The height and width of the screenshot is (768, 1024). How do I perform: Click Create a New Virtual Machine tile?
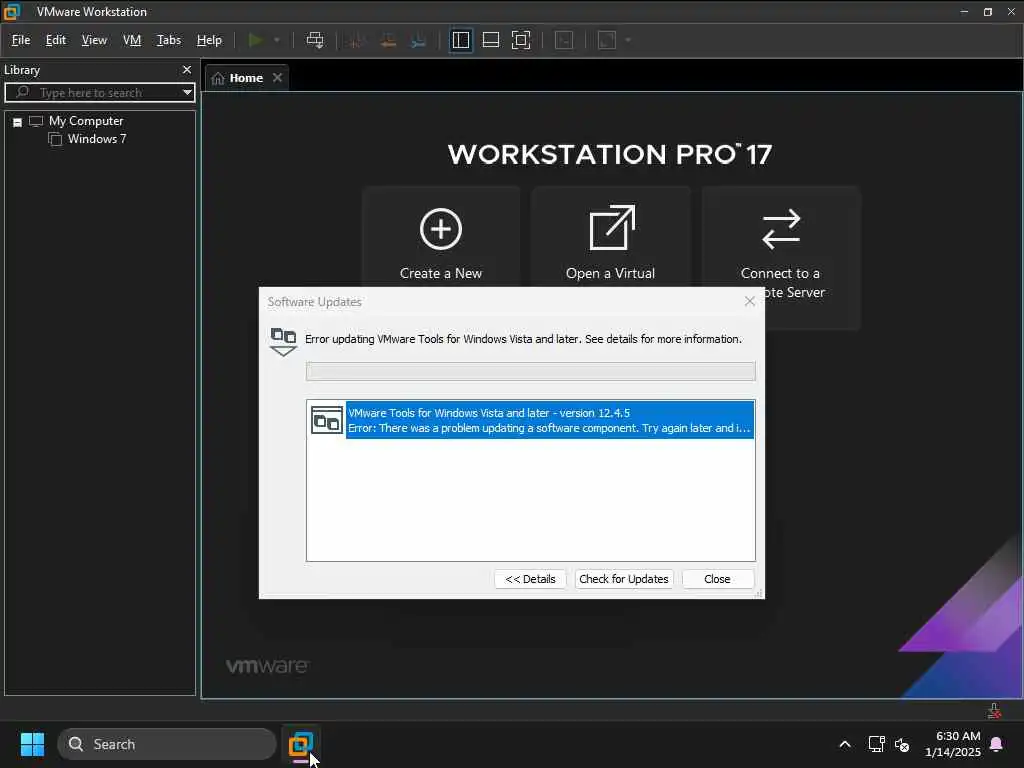[x=441, y=238]
